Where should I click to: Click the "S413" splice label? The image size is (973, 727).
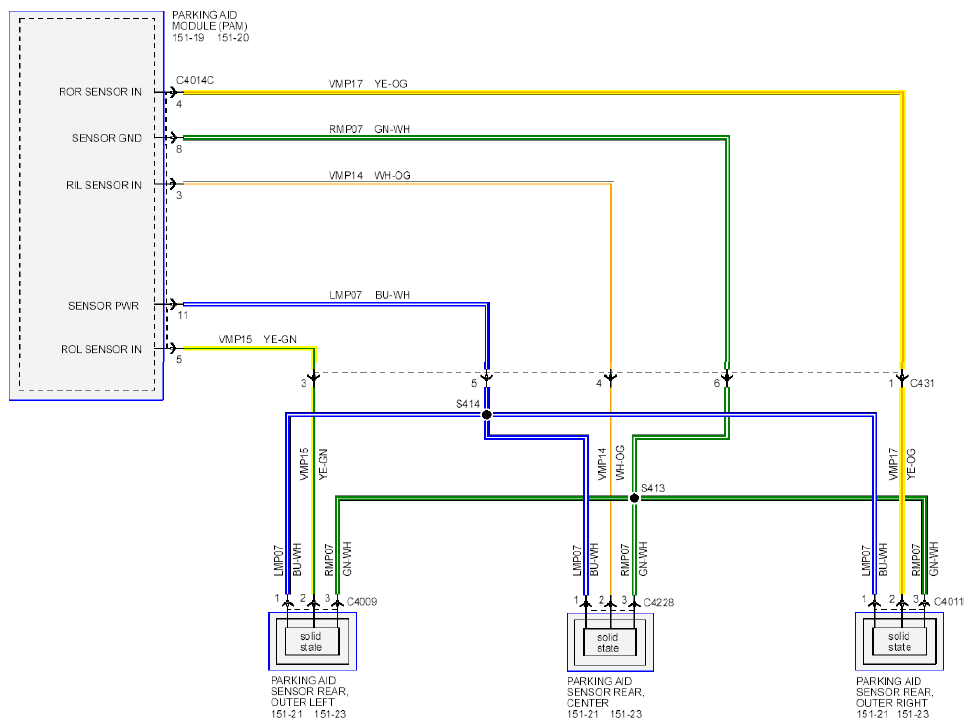(653, 488)
